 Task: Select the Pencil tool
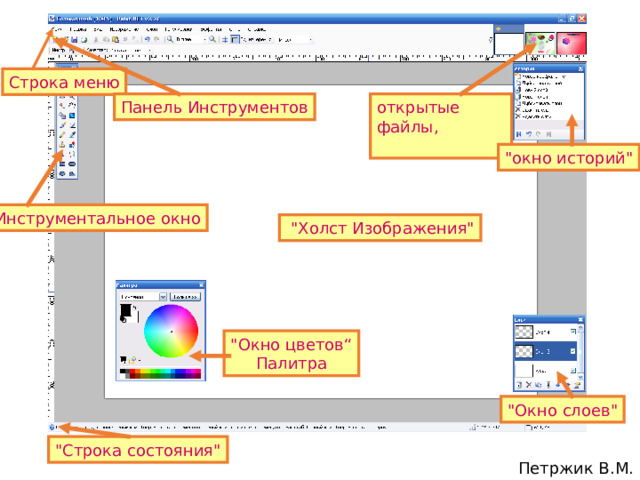click(x=62, y=135)
